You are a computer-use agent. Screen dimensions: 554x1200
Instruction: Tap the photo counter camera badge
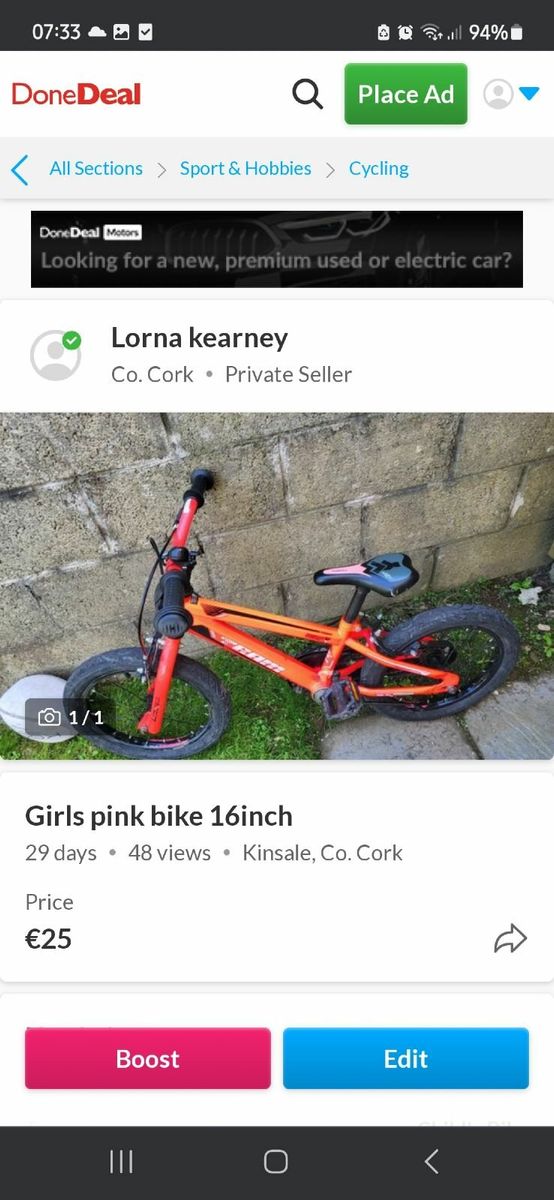[x=70, y=717]
